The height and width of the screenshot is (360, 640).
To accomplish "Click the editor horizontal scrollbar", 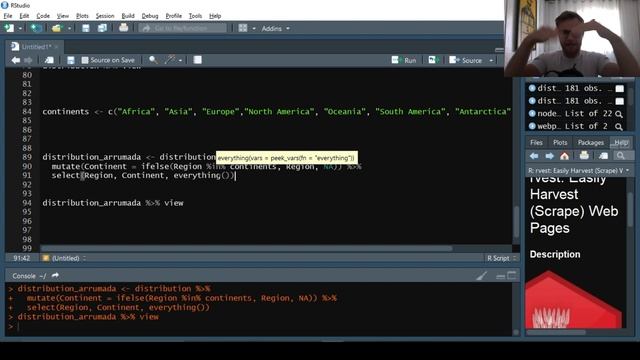I will pyautogui.click(x=246, y=248).
